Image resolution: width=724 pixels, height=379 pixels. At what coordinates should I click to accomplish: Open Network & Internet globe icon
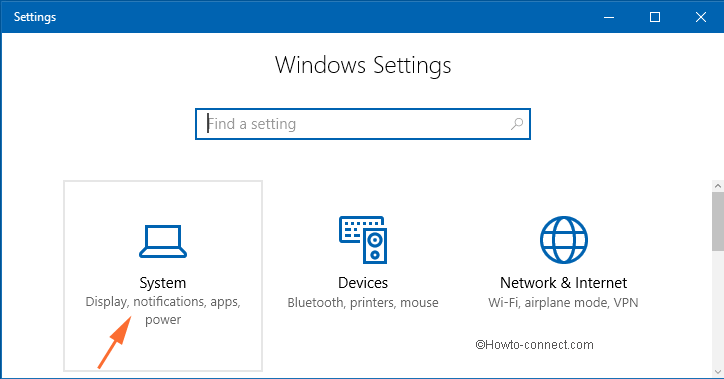(x=563, y=240)
